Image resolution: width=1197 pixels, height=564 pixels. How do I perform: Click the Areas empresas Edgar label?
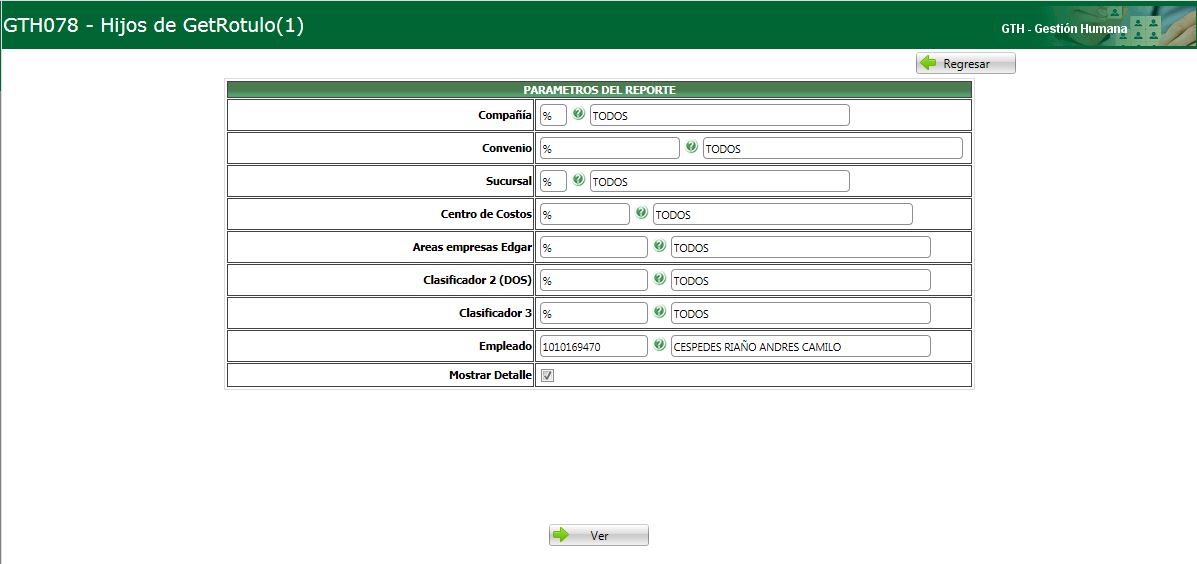473,247
